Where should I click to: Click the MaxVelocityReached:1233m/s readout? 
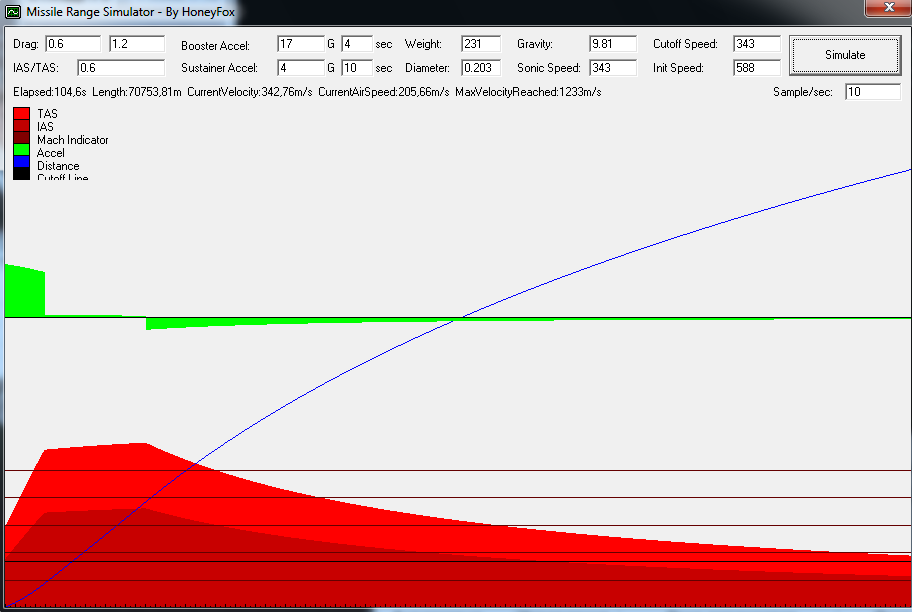pos(528,92)
